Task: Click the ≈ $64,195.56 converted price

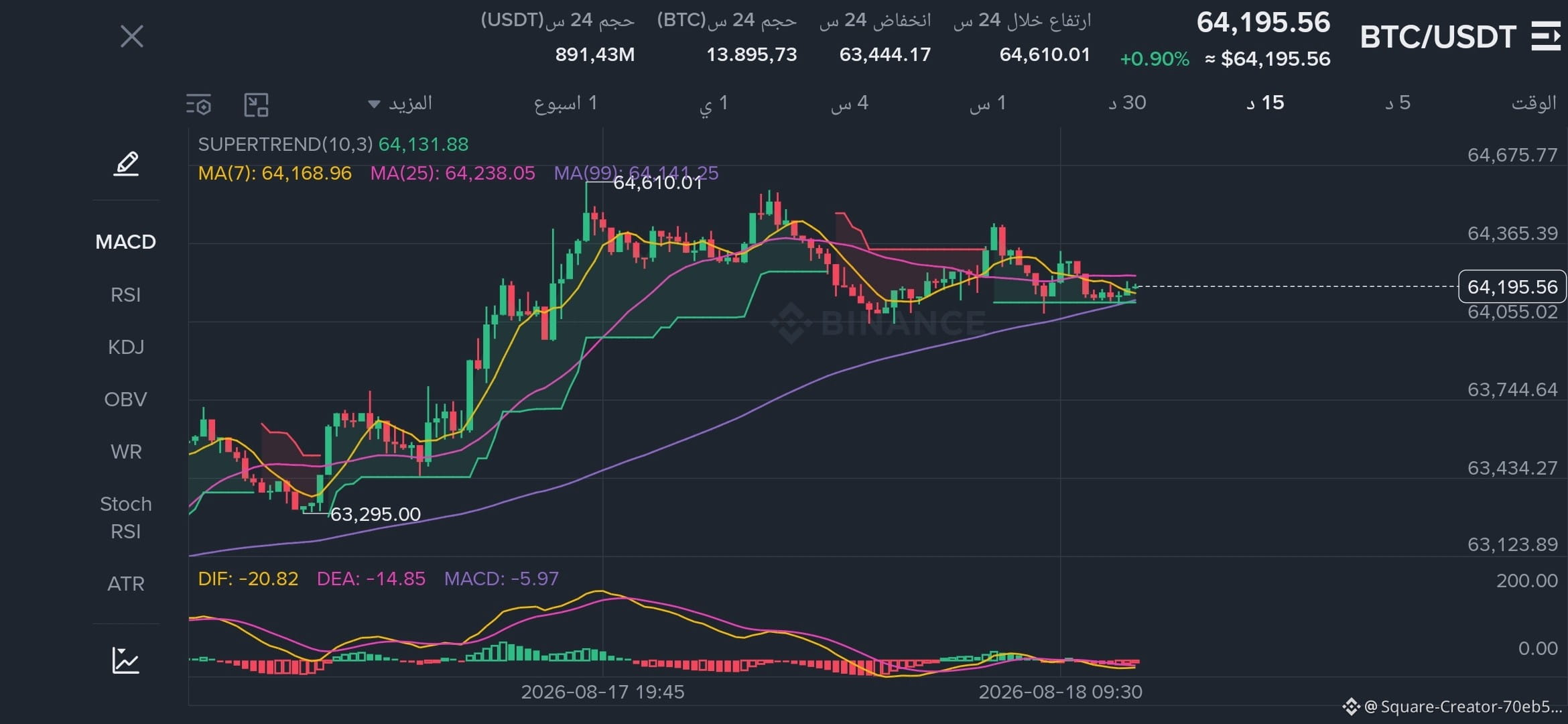Action: click(1267, 59)
